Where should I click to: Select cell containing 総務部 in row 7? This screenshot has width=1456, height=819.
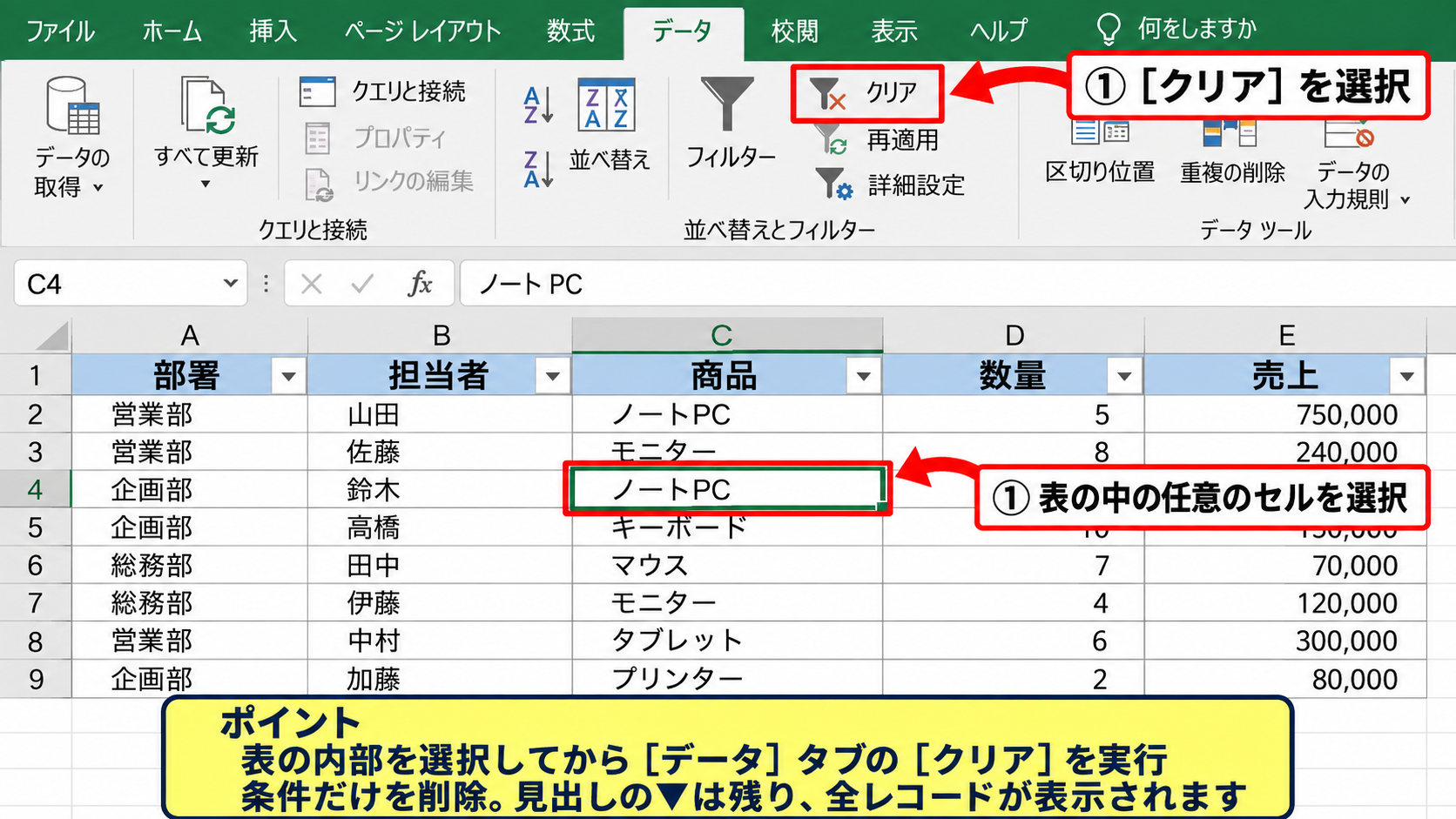pyautogui.click(x=189, y=602)
